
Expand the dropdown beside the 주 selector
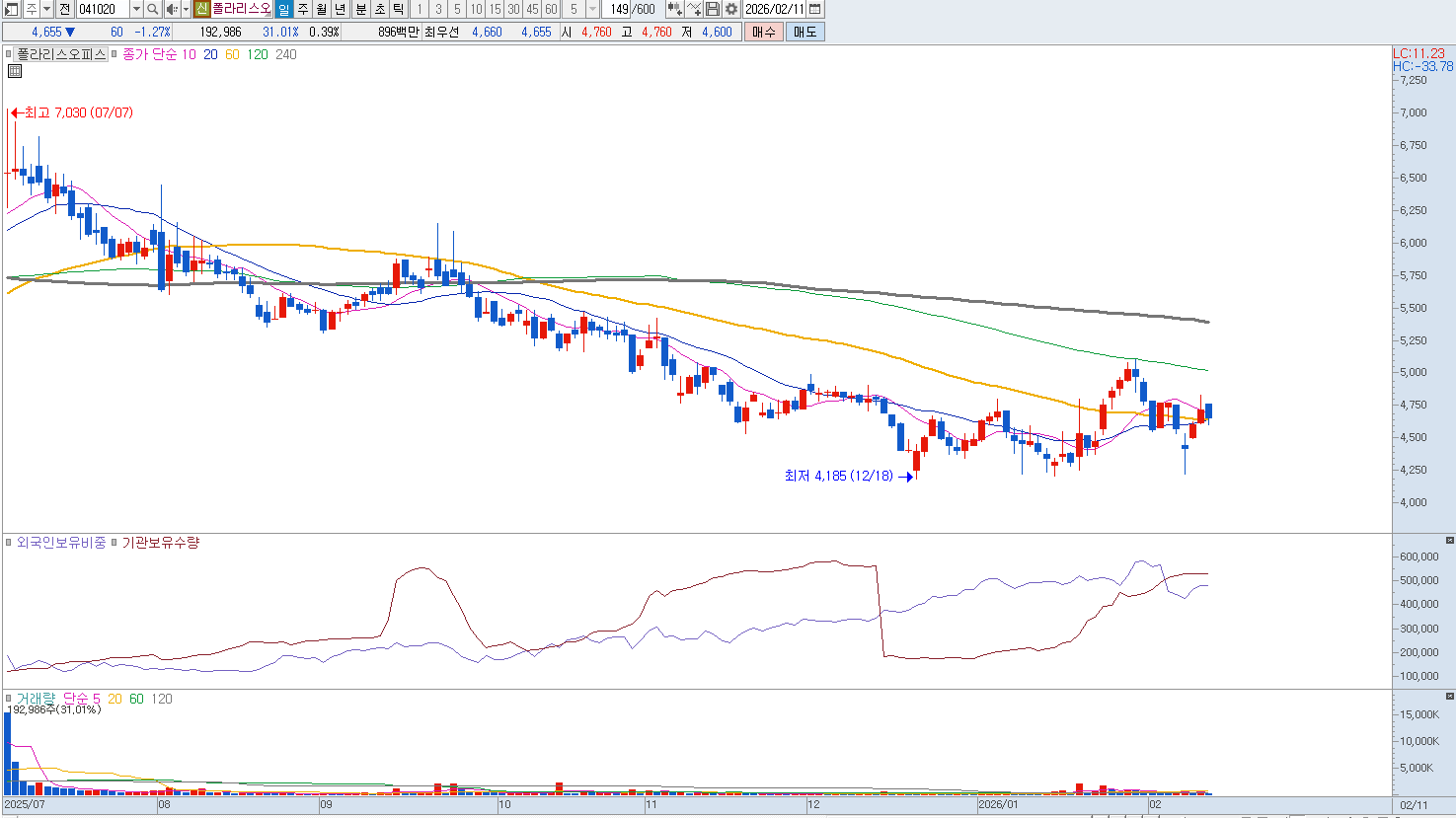point(47,9)
